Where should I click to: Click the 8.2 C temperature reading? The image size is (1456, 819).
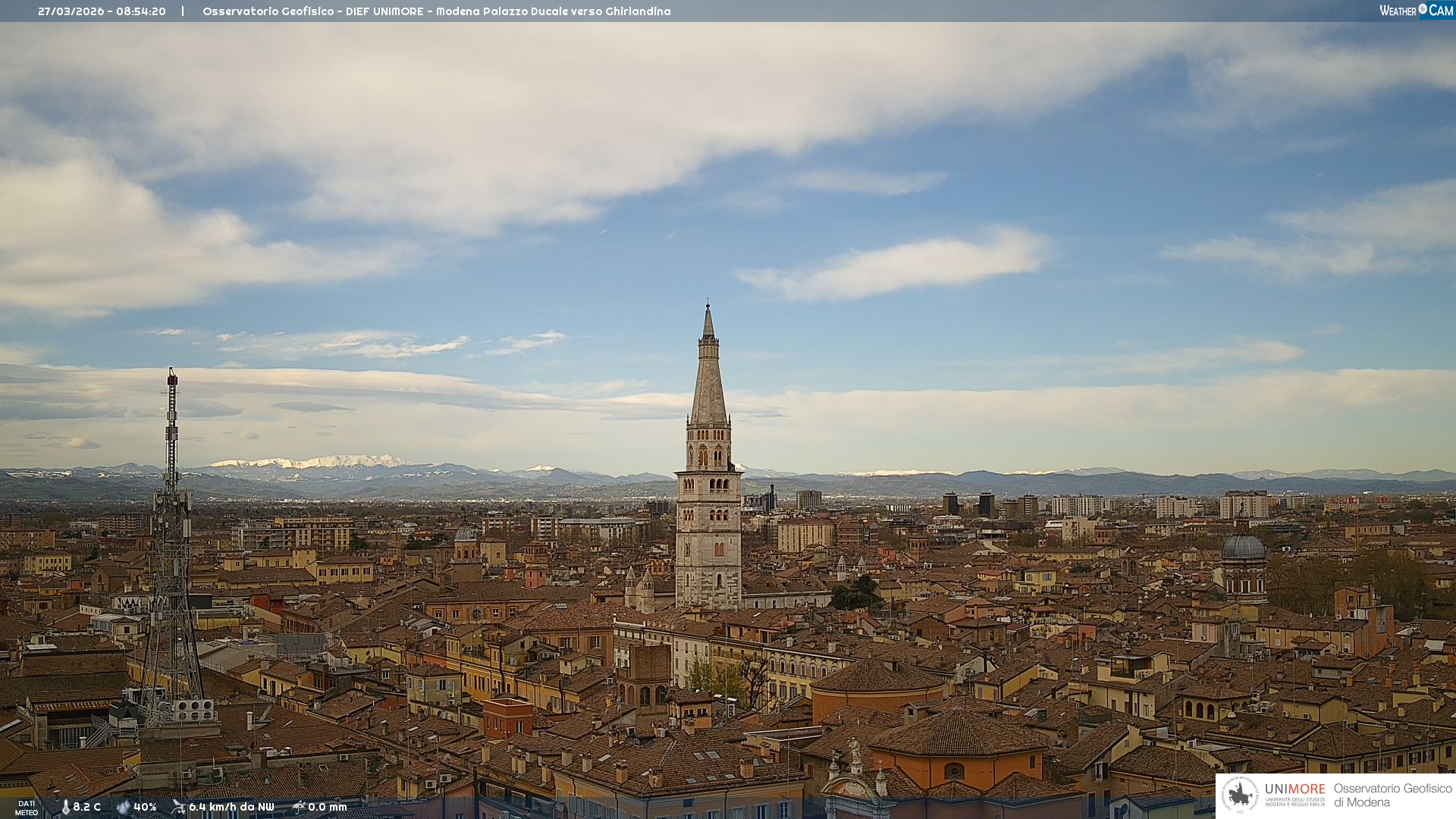click(87, 808)
